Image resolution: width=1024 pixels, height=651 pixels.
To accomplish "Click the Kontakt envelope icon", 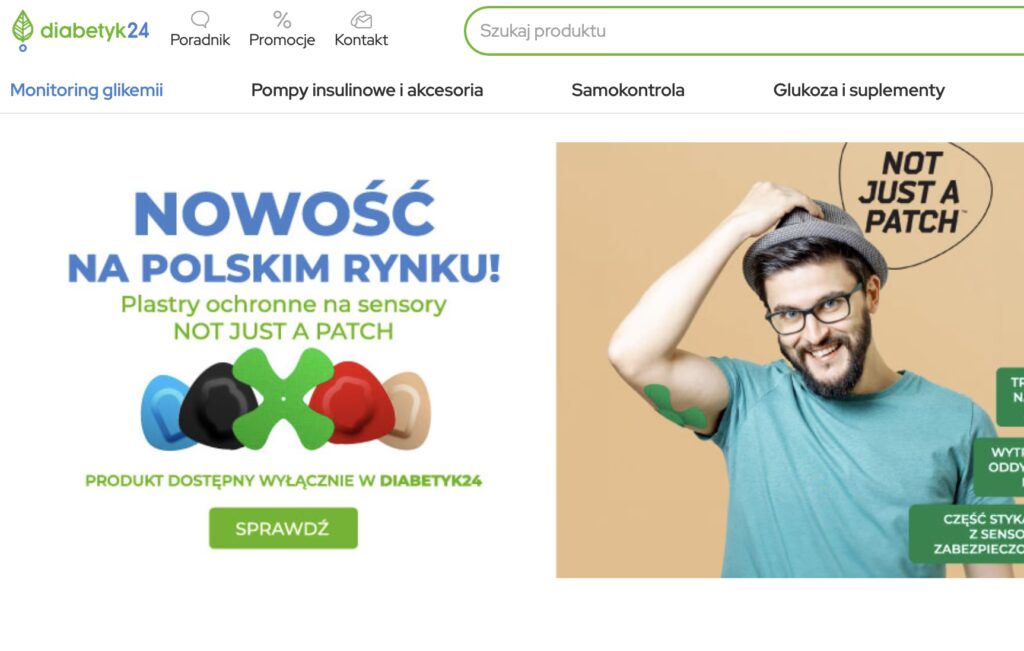I will click(361, 20).
